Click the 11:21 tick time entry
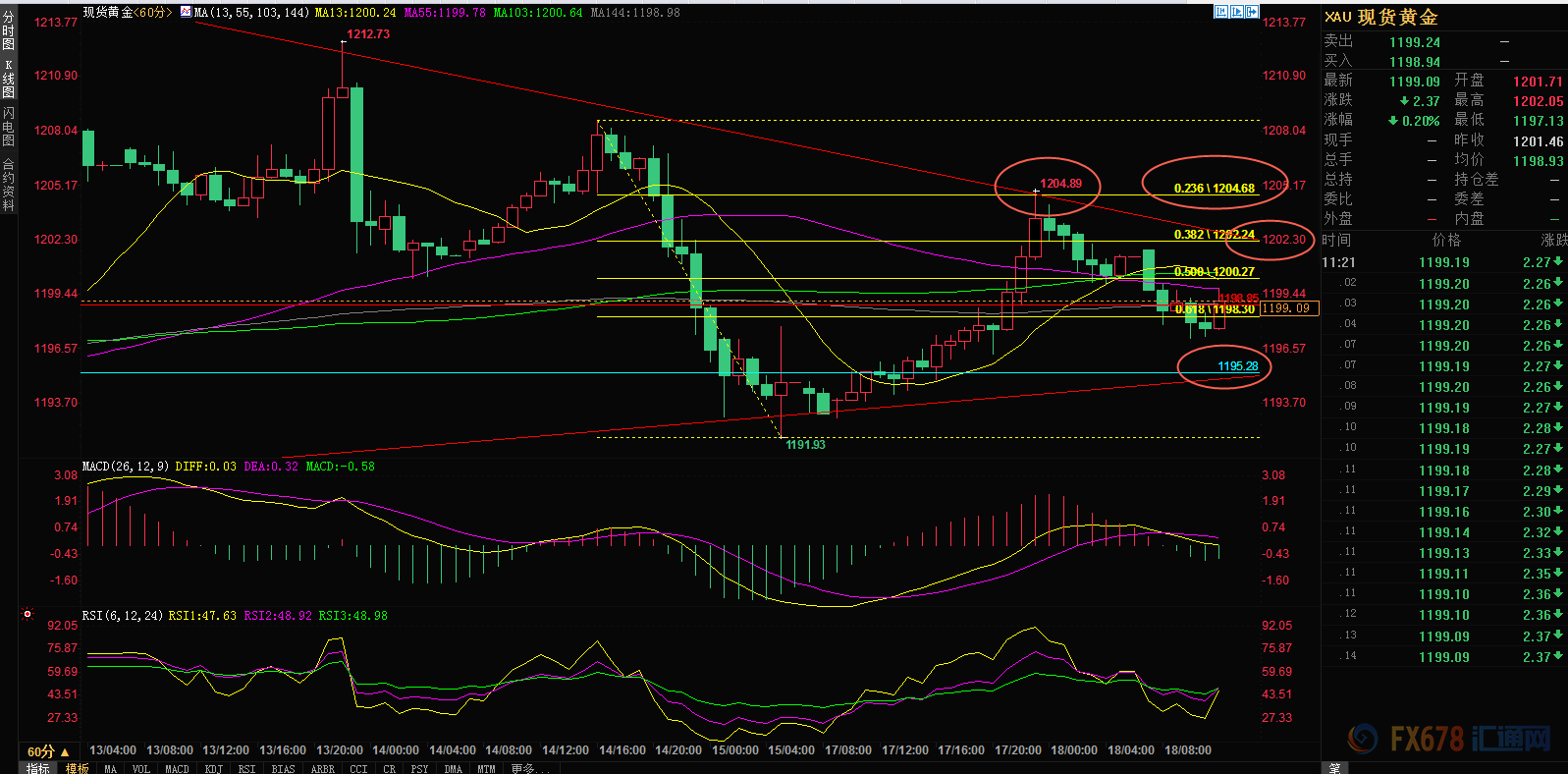 (x=1338, y=262)
